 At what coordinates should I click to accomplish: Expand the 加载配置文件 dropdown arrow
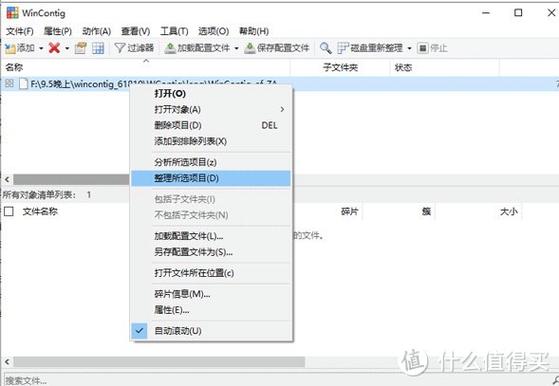[x=236, y=48]
